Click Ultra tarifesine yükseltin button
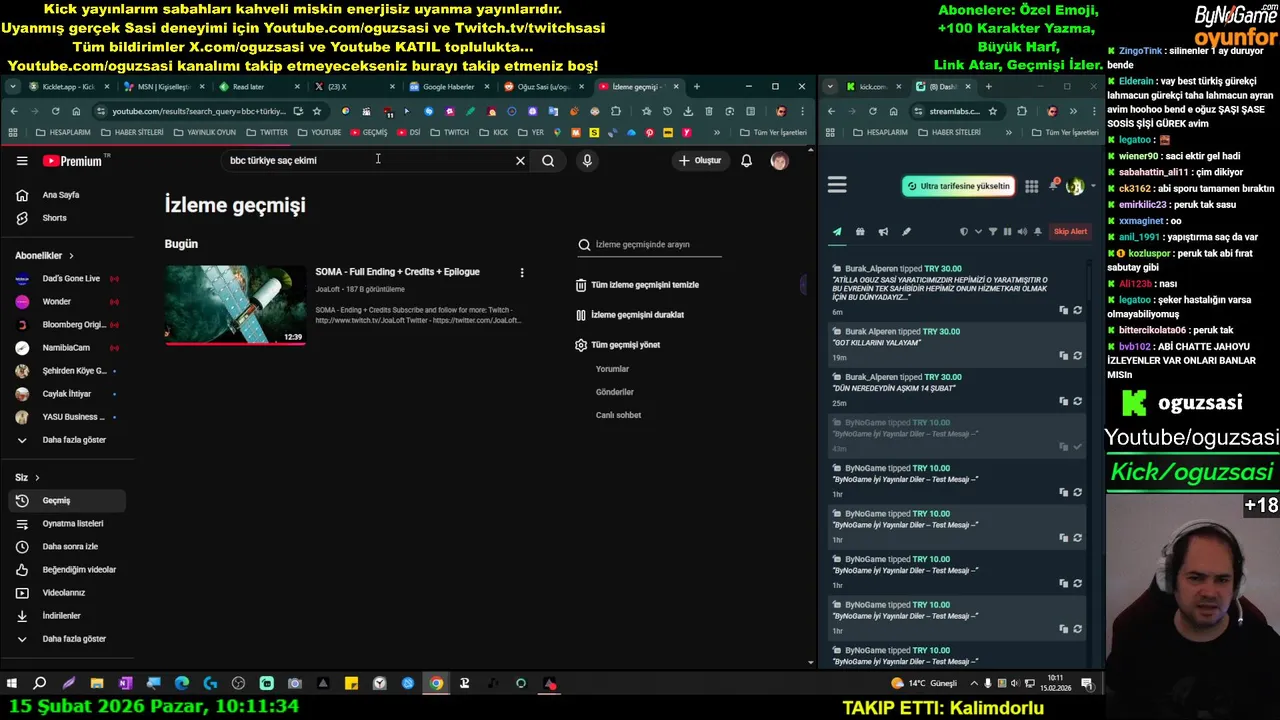The width and height of the screenshot is (1280, 720). tap(958, 186)
